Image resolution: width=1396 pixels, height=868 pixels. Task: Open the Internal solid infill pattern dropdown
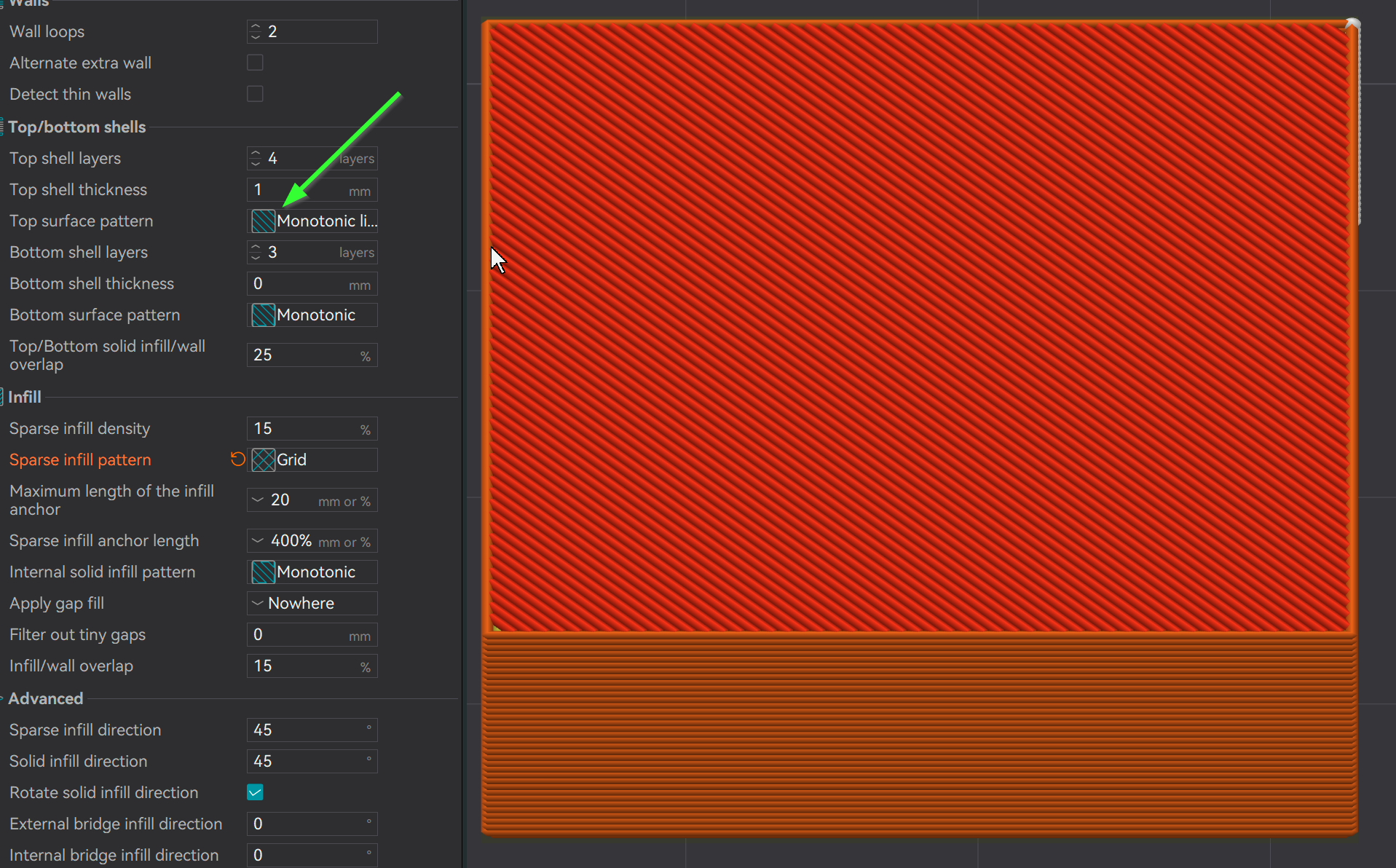point(312,572)
